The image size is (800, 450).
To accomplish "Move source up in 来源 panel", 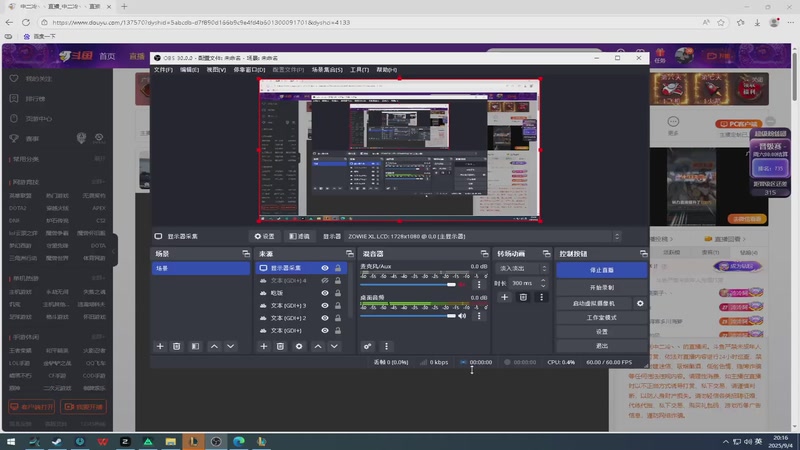I will pyautogui.click(x=318, y=346).
